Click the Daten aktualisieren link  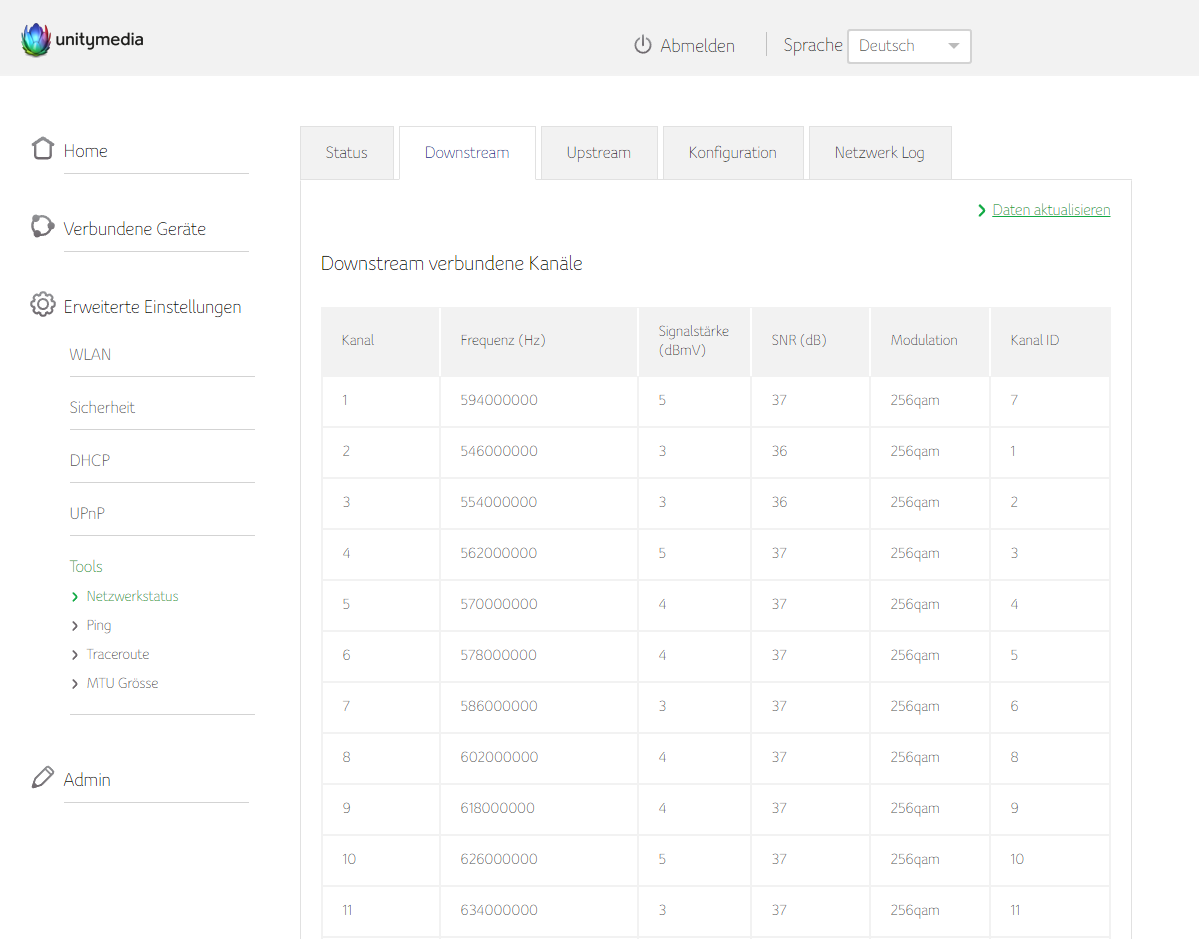(x=1051, y=210)
